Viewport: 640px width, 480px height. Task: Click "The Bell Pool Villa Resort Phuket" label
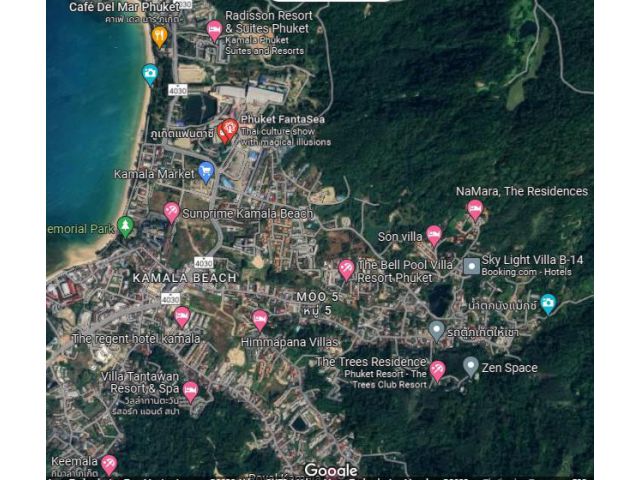(x=405, y=271)
